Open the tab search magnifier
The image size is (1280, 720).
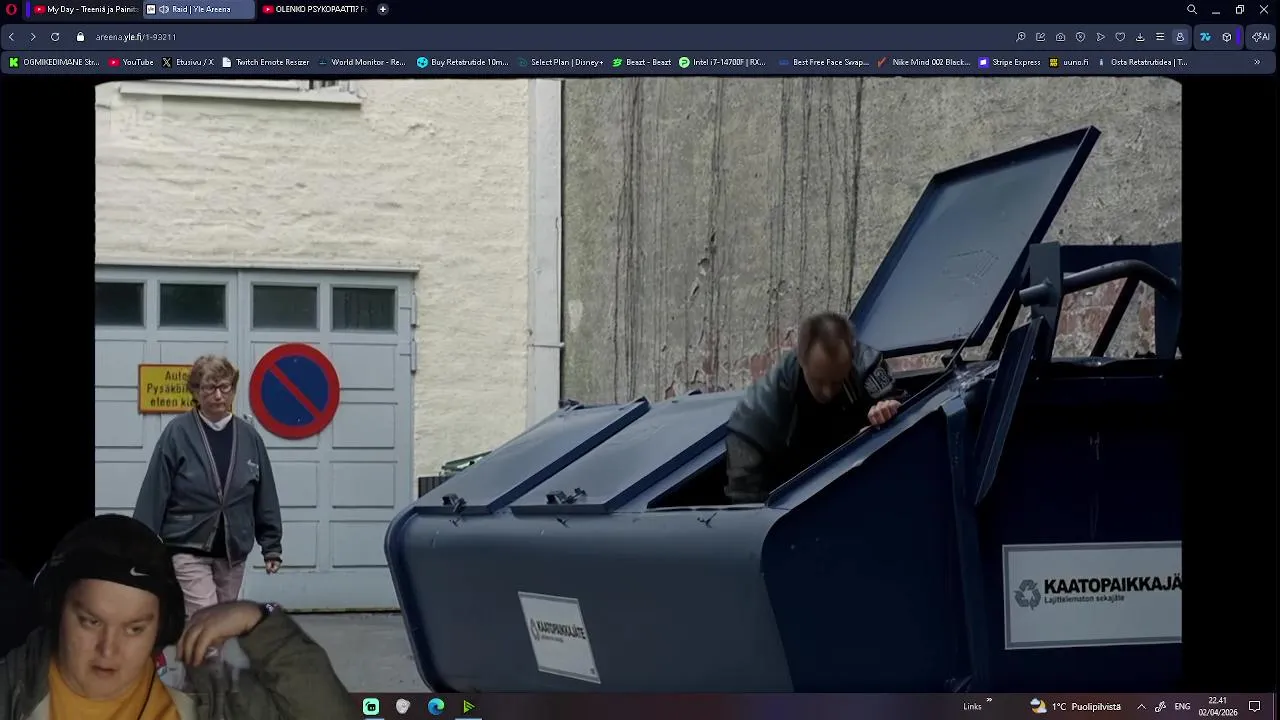[x=1191, y=9]
